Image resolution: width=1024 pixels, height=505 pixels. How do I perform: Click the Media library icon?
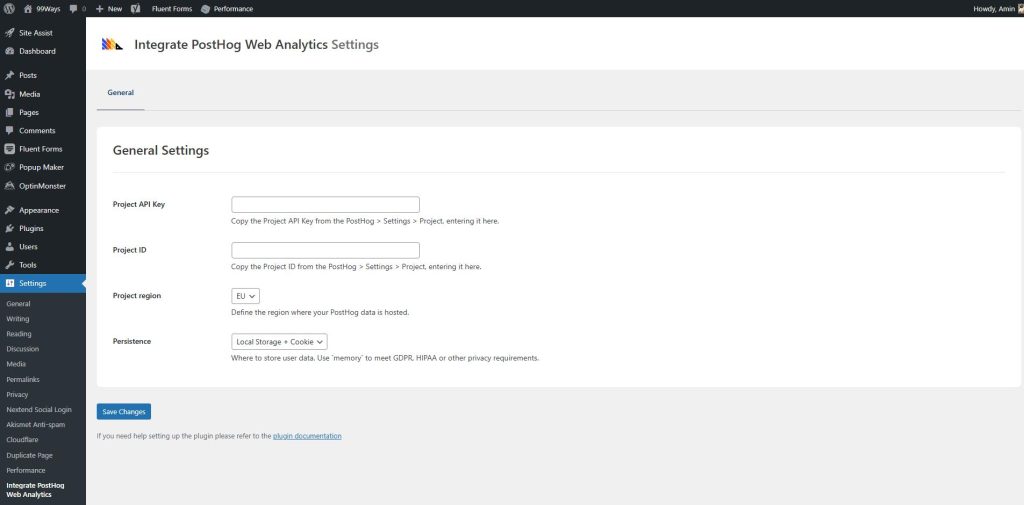click(9, 94)
